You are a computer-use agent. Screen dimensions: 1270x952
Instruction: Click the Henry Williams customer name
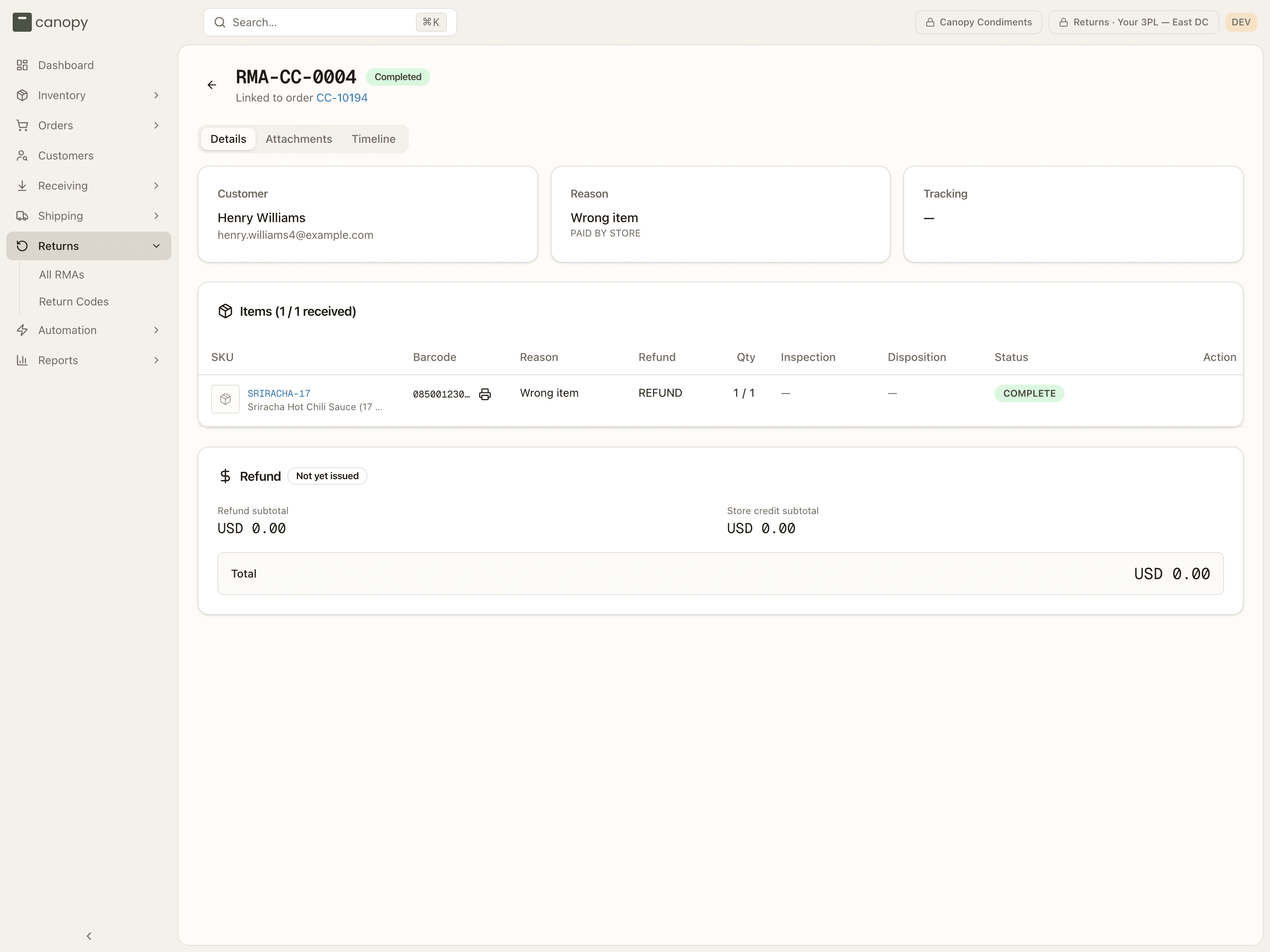[x=261, y=218]
